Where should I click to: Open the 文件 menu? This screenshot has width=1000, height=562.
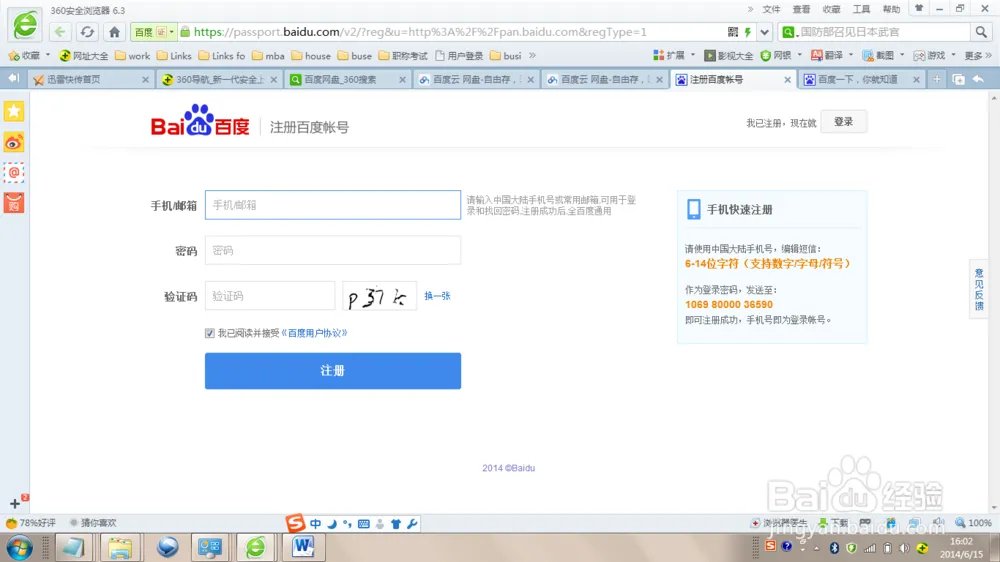point(771,9)
